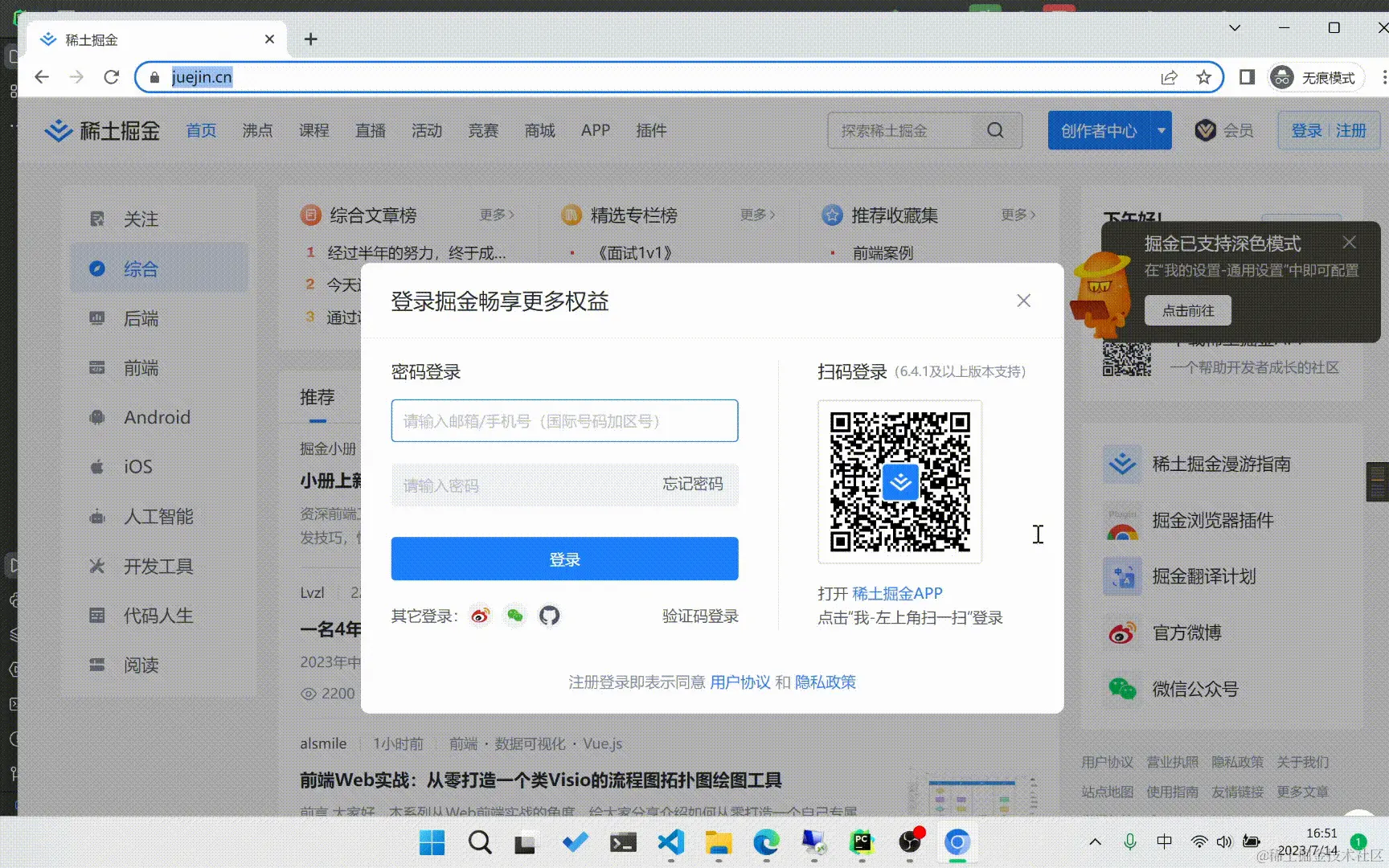Open Visual Studio Code from the taskbar
The image size is (1389, 868).
point(671,842)
